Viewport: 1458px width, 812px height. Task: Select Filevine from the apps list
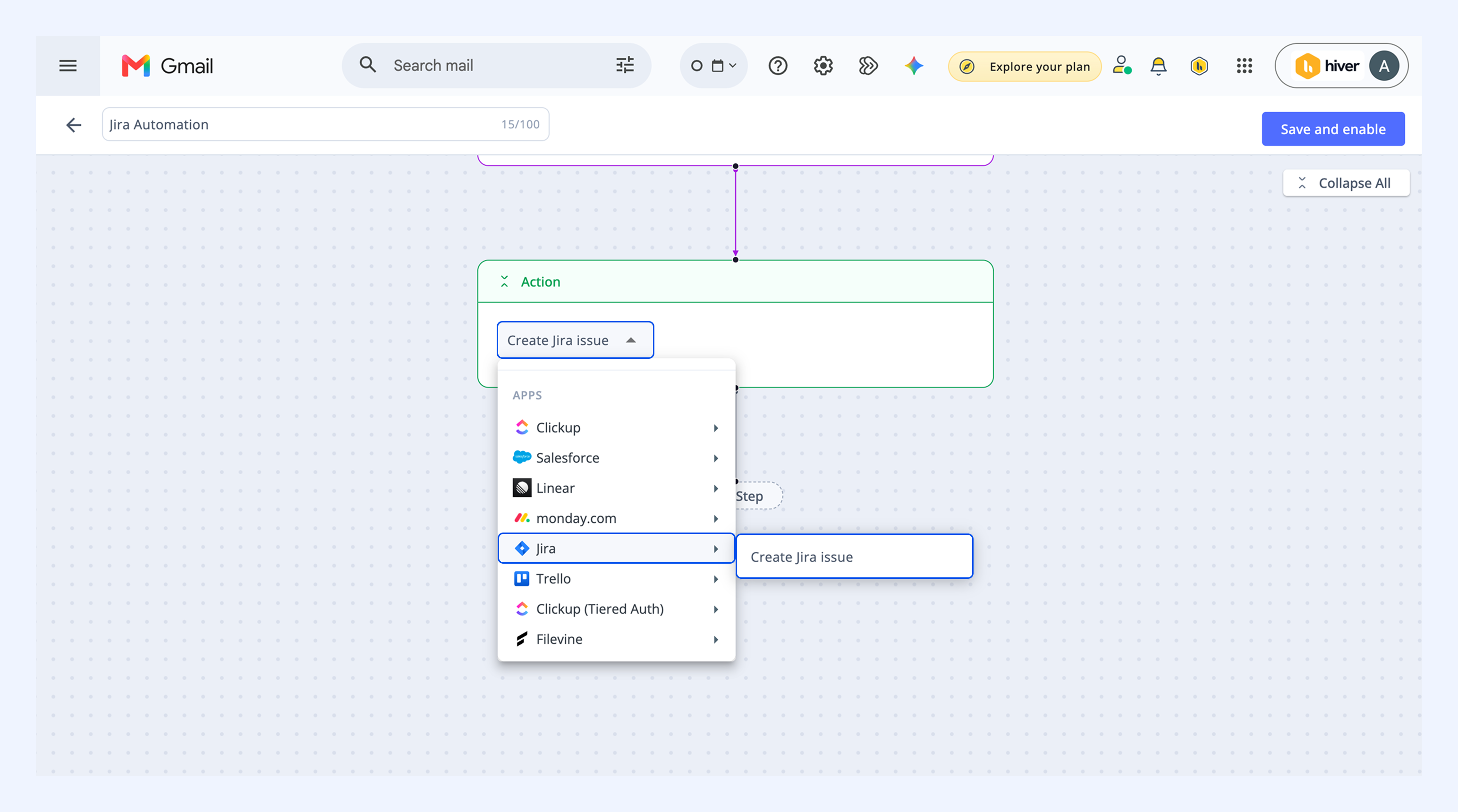tap(616, 639)
